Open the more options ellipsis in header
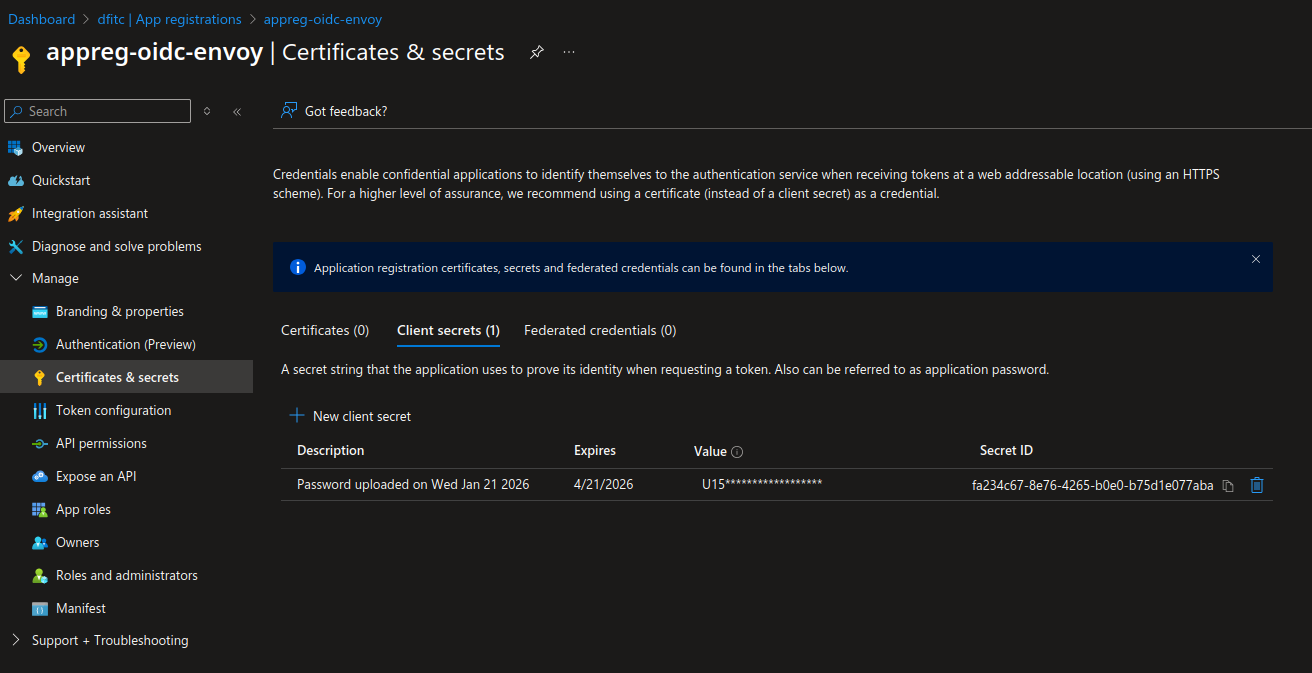This screenshot has height=673, width=1312. click(569, 52)
